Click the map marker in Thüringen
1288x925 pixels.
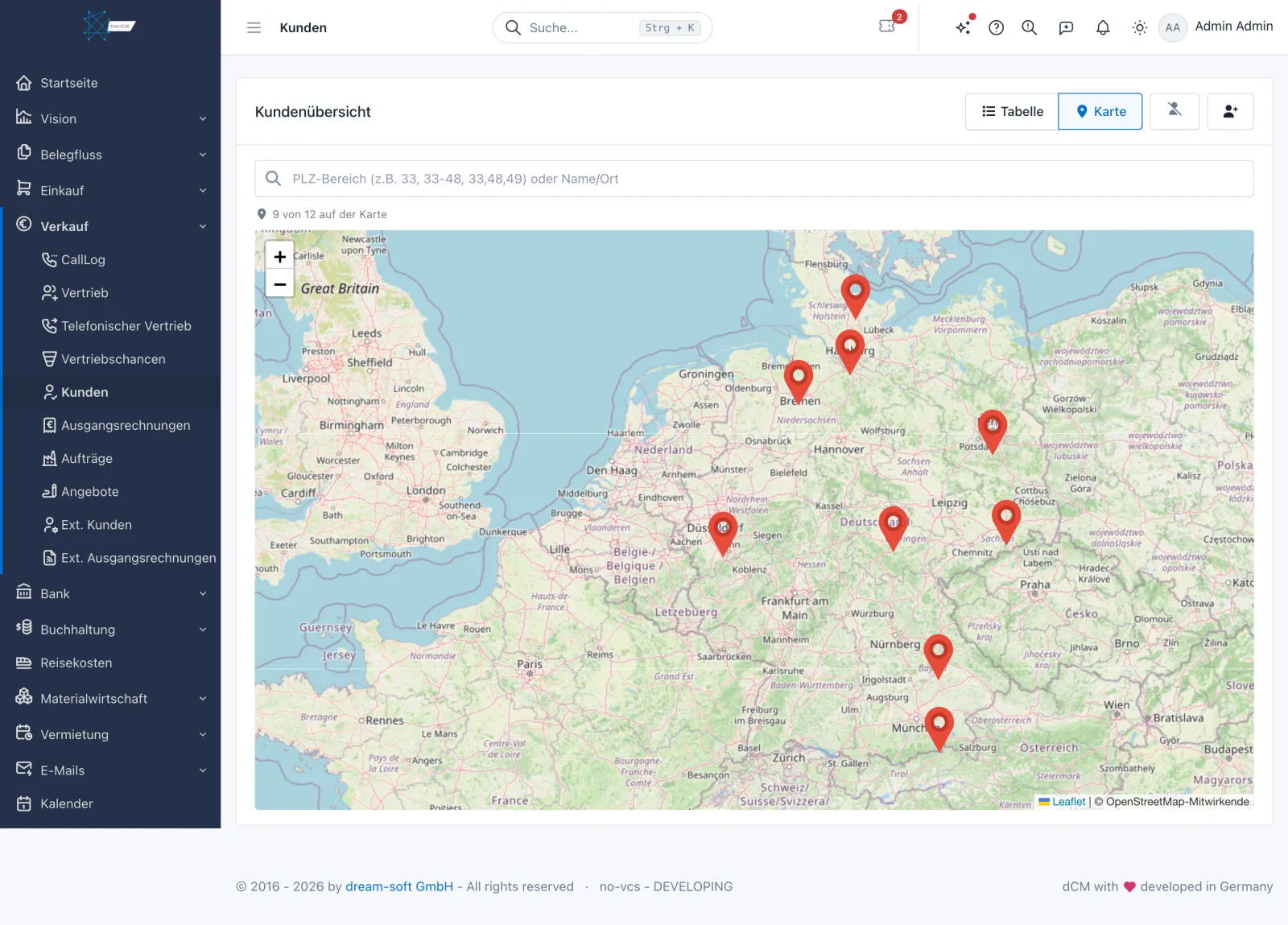893,528
